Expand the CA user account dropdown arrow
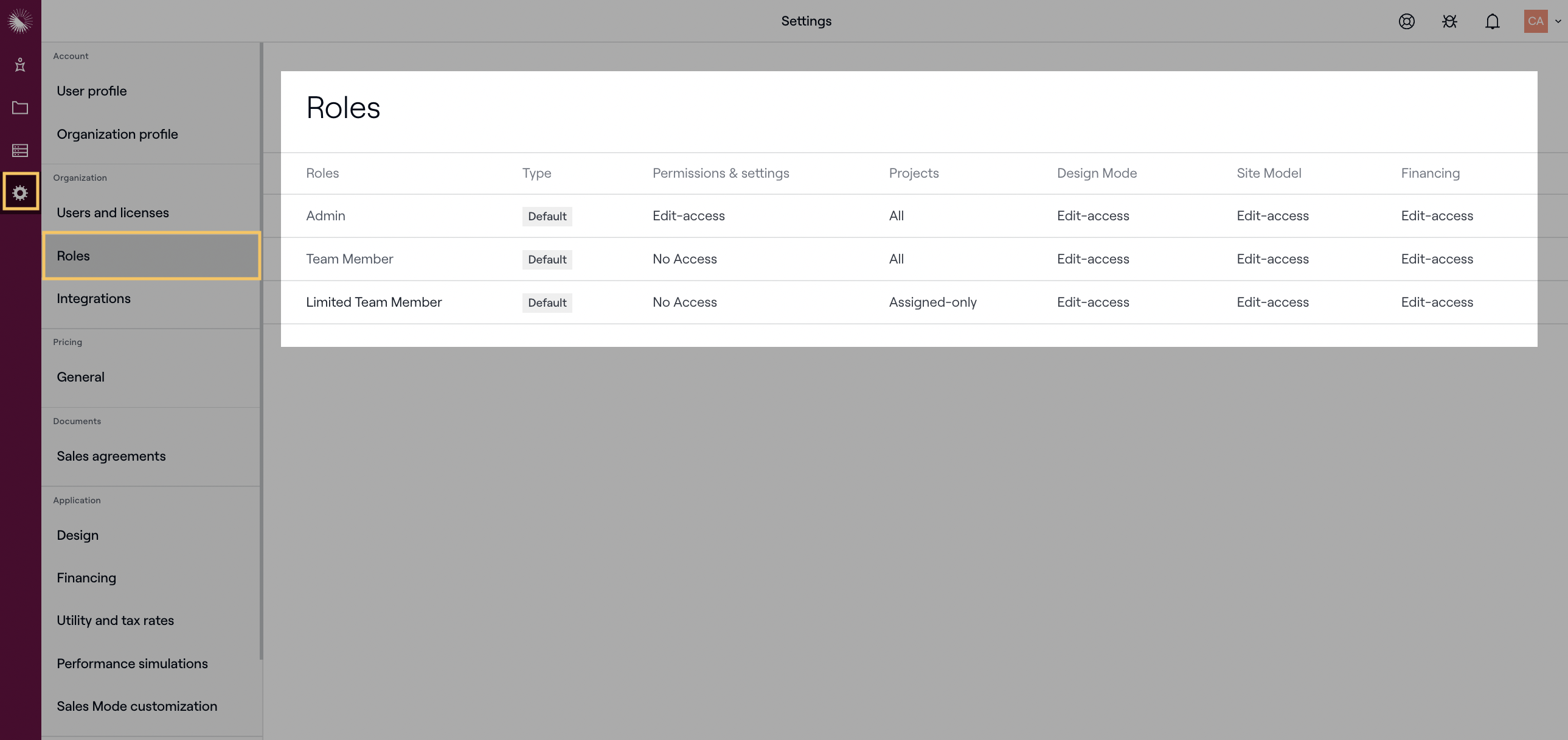Image resolution: width=1568 pixels, height=740 pixels. click(1558, 21)
